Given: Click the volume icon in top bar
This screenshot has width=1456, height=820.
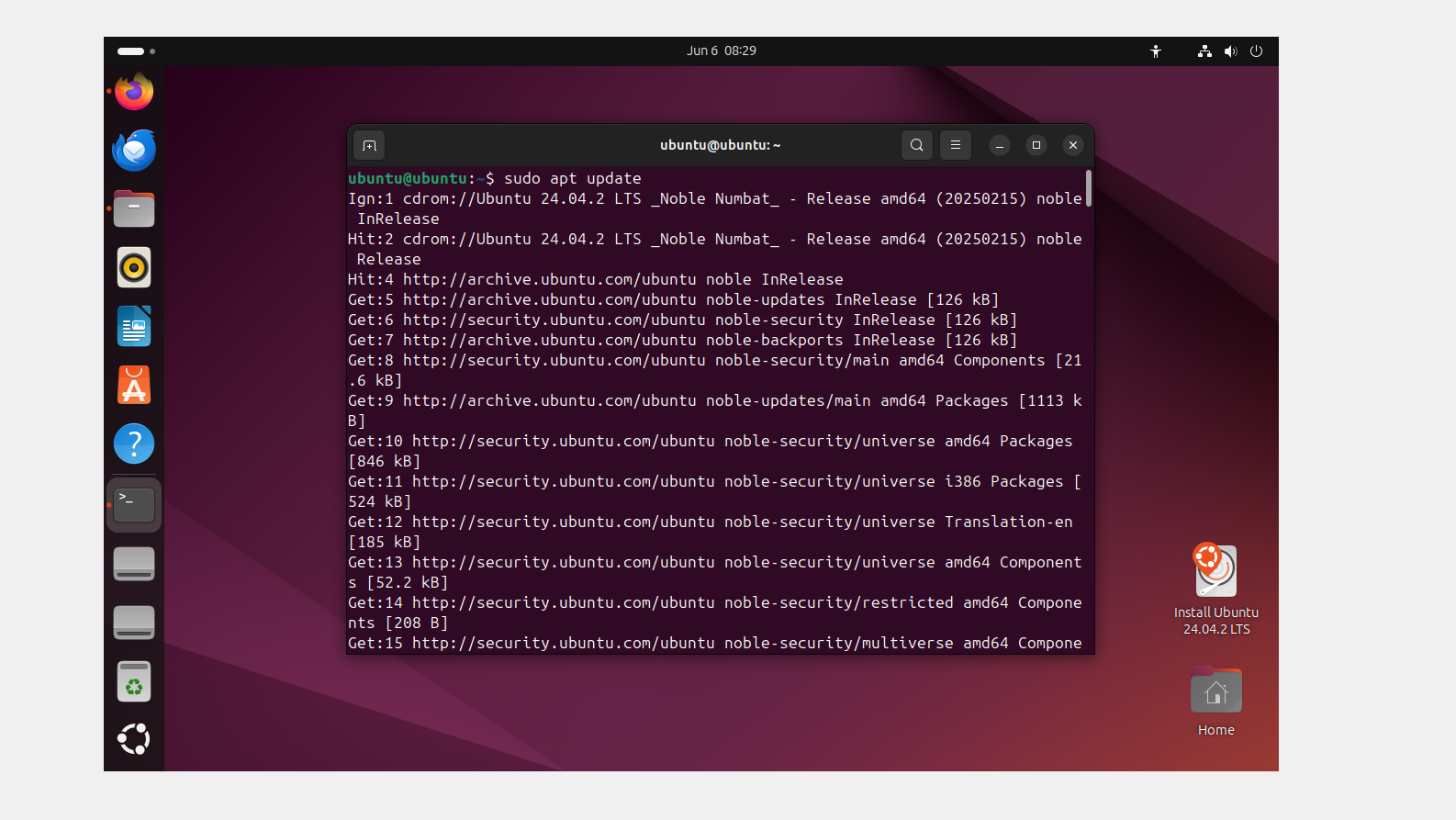Looking at the screenshot, I should 1230,51.
